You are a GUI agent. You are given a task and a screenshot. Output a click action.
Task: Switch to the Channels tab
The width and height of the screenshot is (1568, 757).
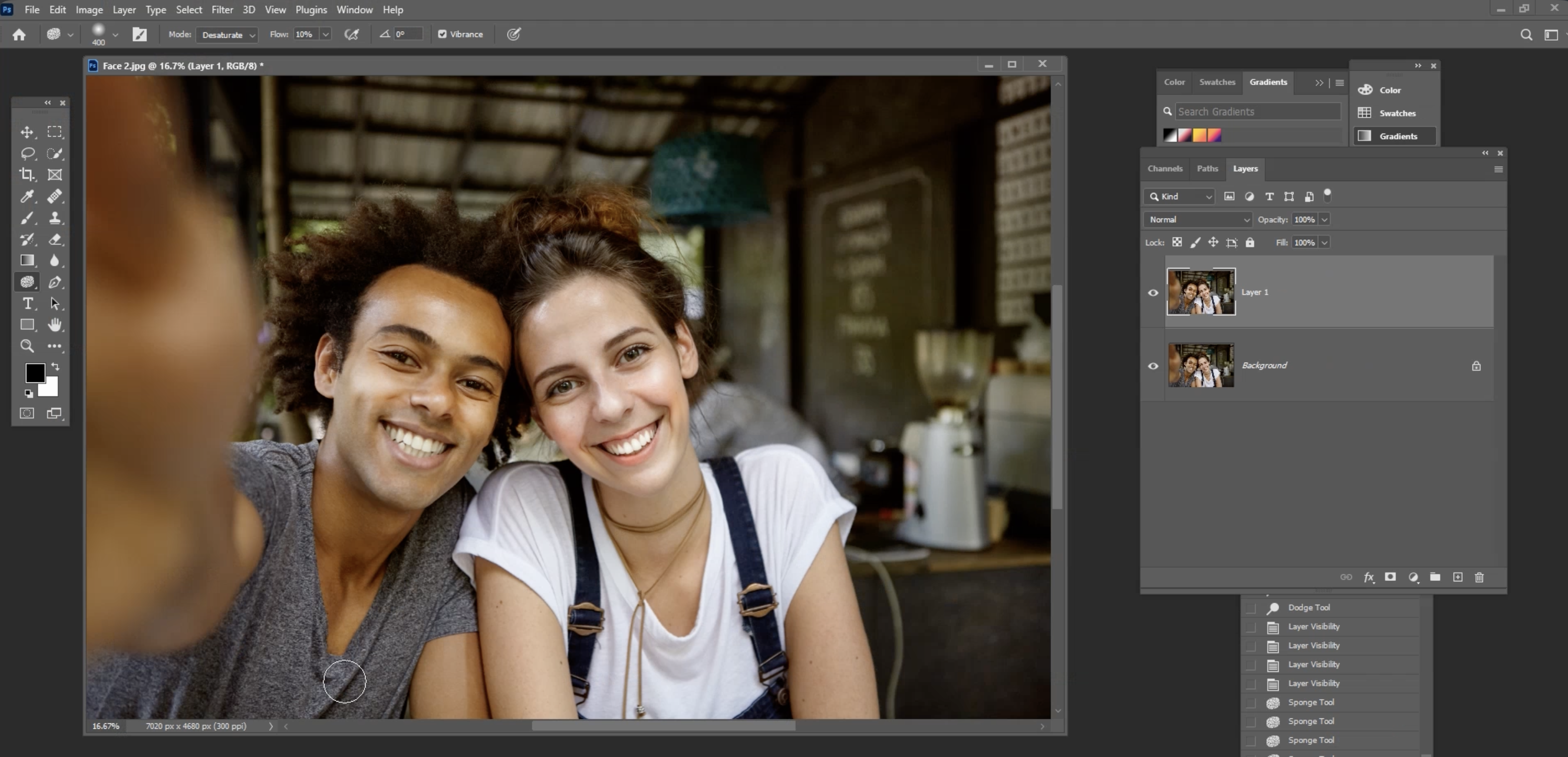(1164, 169)
